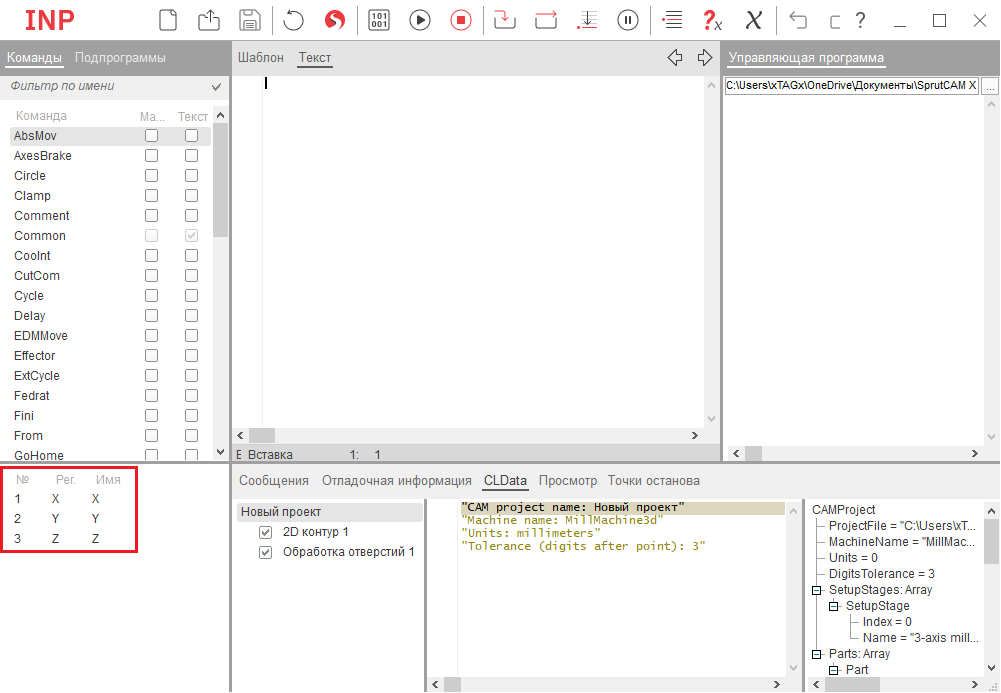Image resolution: width=1001 pixels, height=693 pixels.
Task: Click the Фильтр по имени filter field
Action: [x=105, y=87]
